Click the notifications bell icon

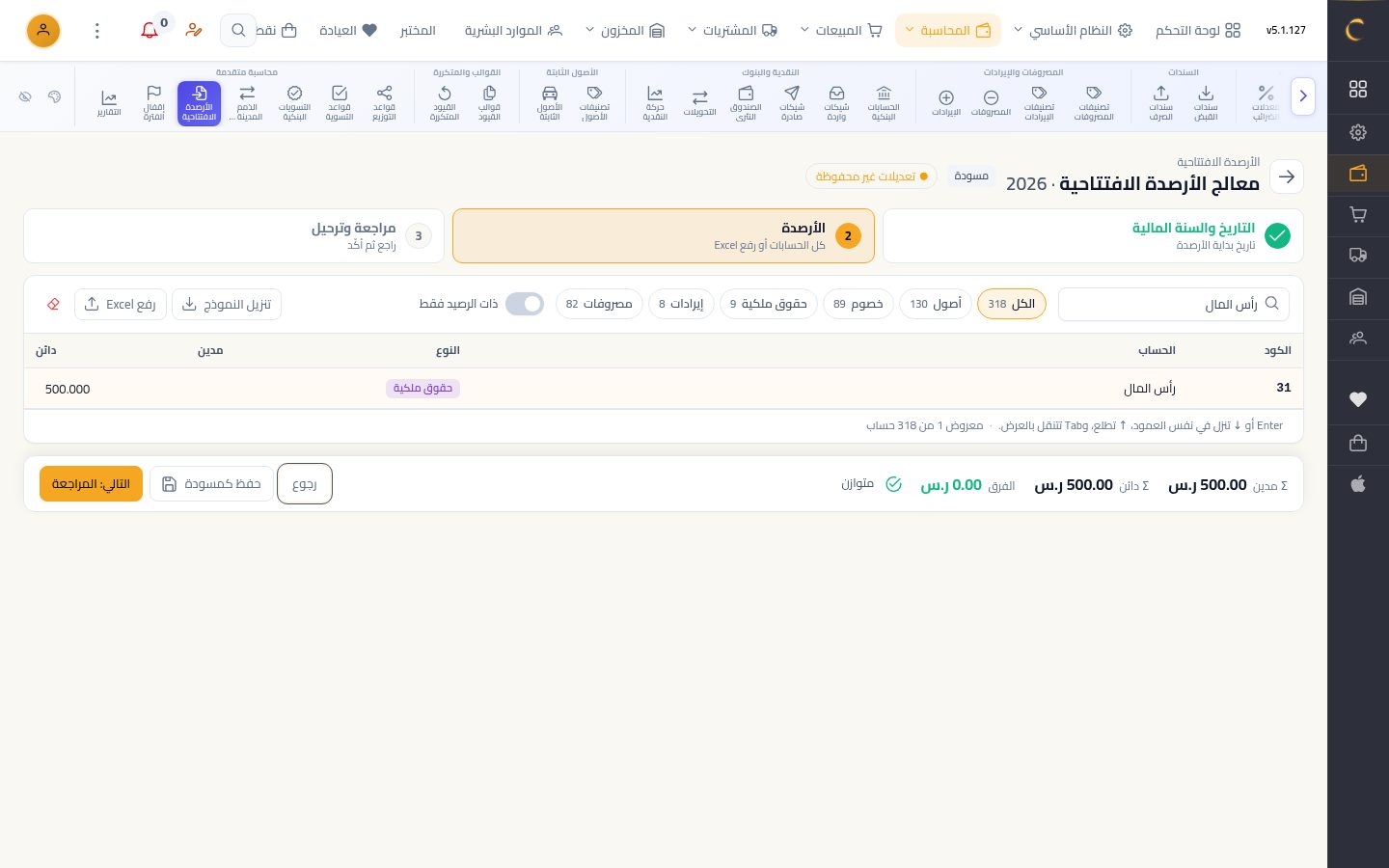point(150,31)
